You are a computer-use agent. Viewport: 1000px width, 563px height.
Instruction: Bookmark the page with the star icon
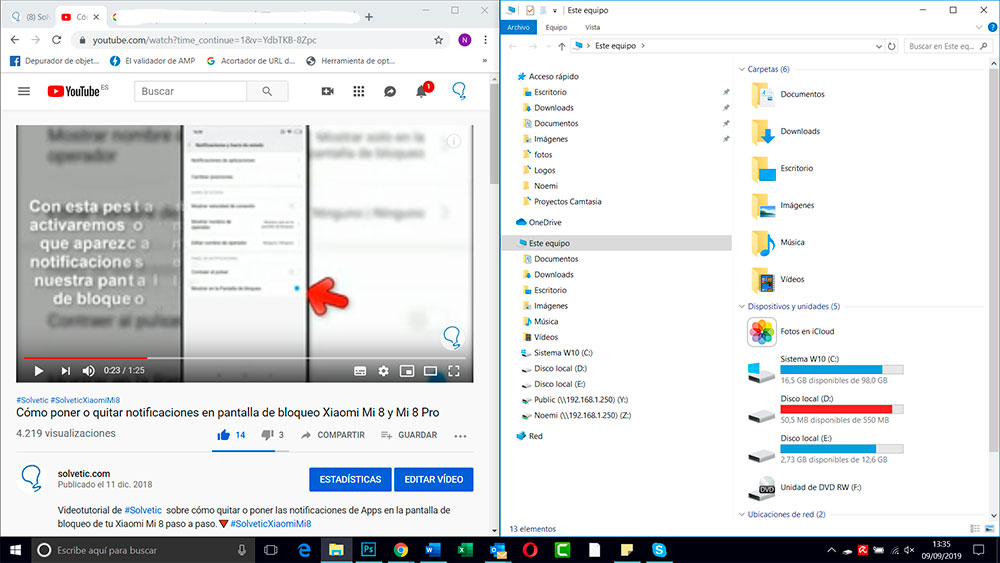[x=439, y=40]
